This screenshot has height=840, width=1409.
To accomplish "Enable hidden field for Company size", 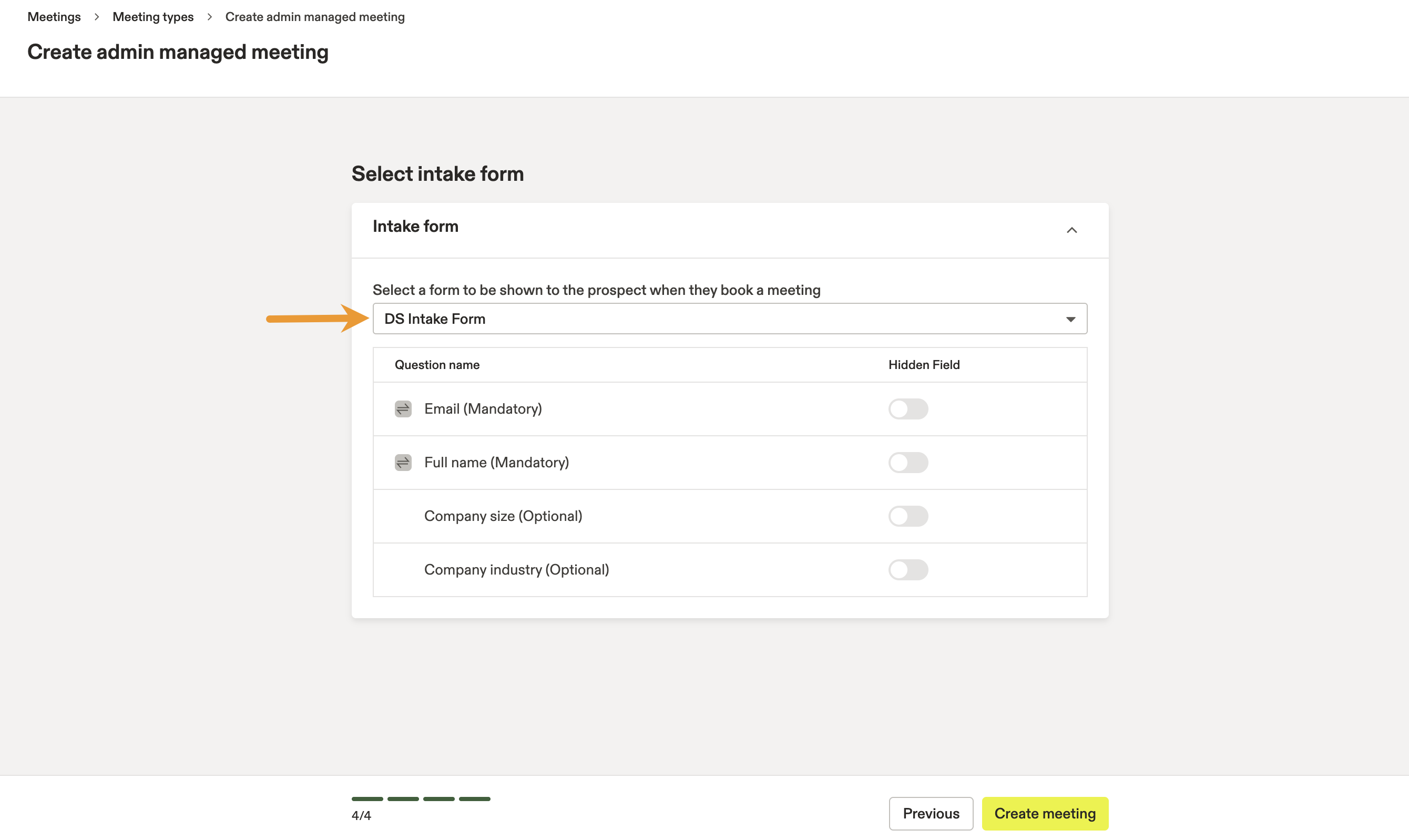I will 907,516.
